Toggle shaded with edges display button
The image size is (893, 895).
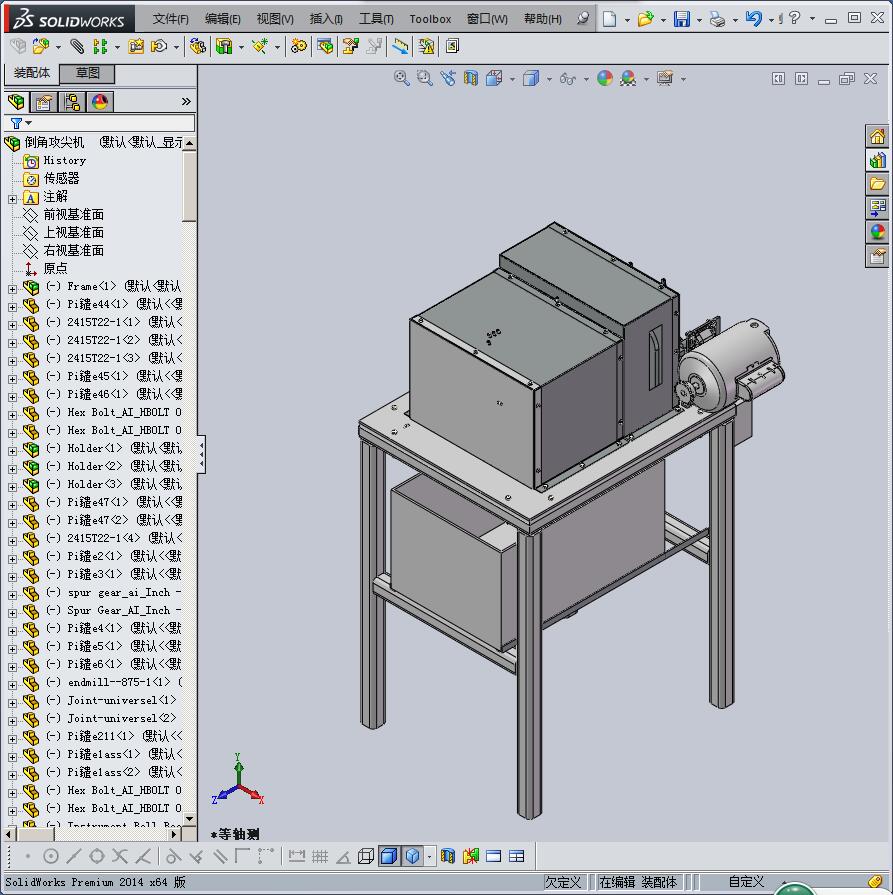pyautogui.click(x=389, y=856)
